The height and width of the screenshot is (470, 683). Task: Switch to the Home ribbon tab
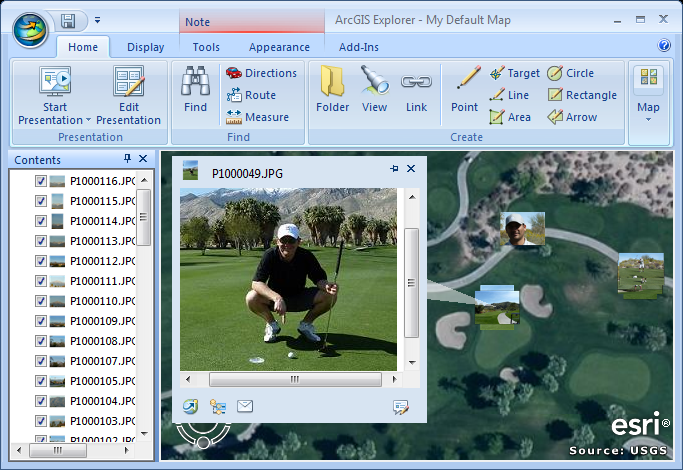[83, 47]
